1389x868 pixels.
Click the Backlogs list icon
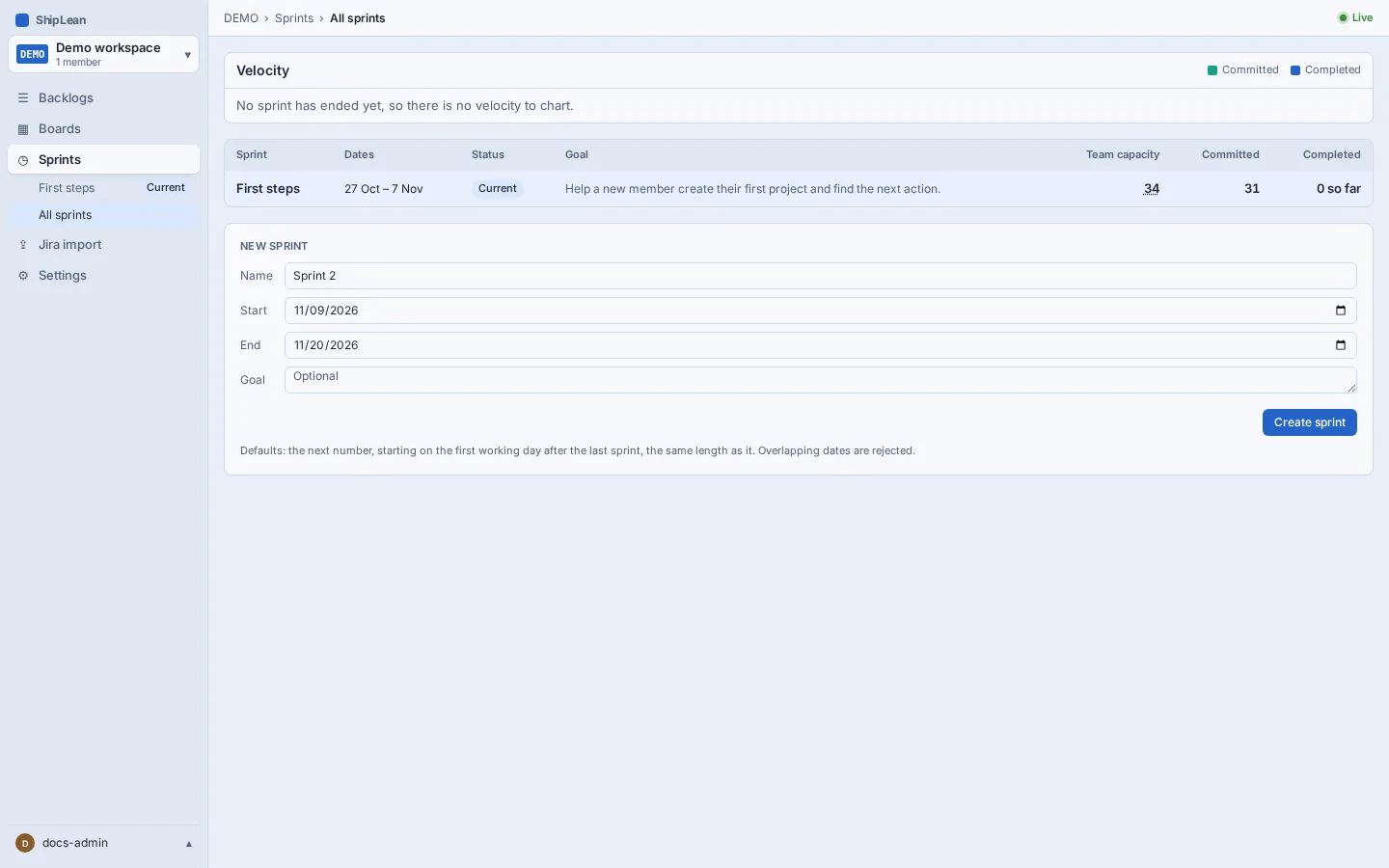point(23,98)
